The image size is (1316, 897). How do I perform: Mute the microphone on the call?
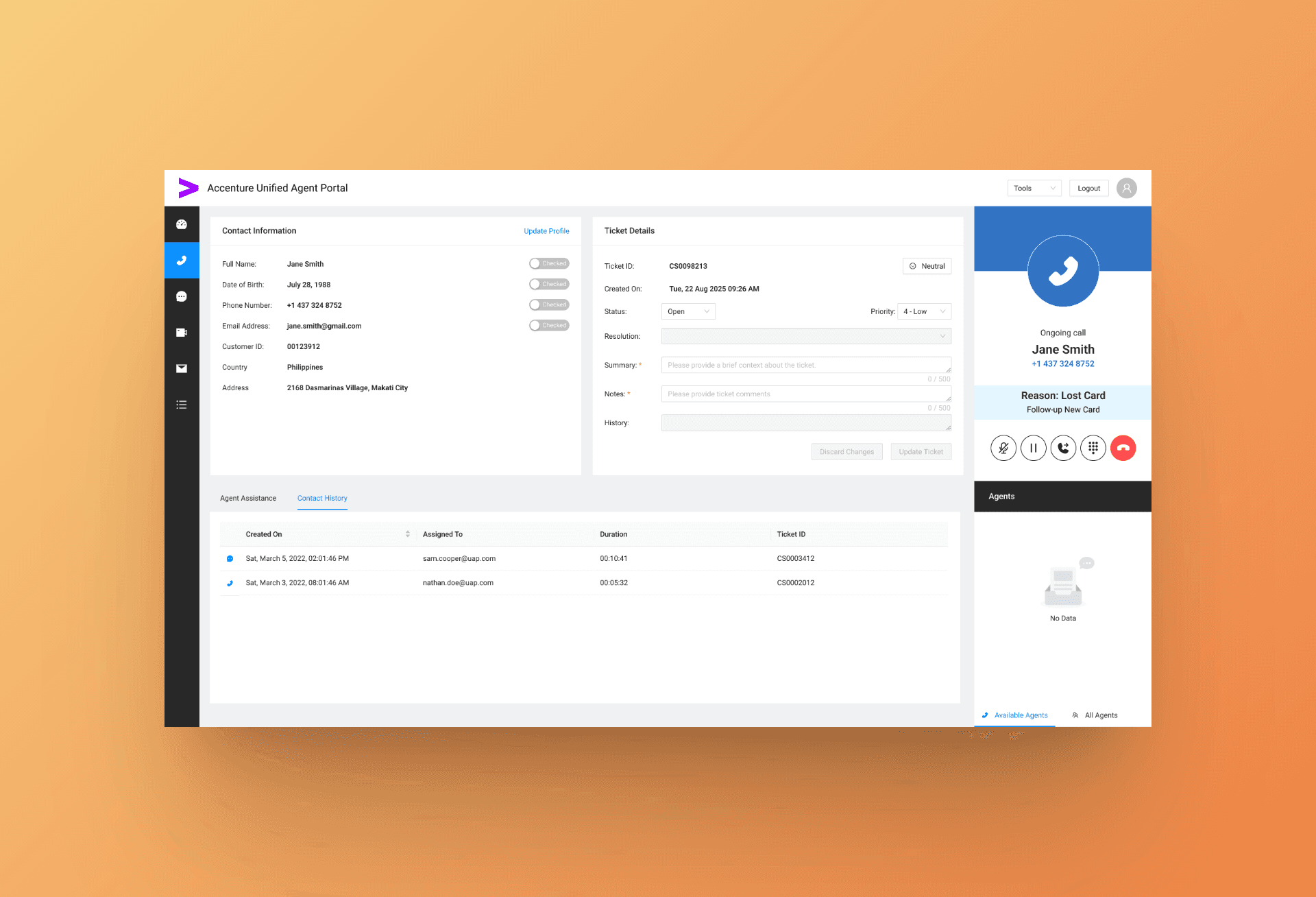(1003, 448)
